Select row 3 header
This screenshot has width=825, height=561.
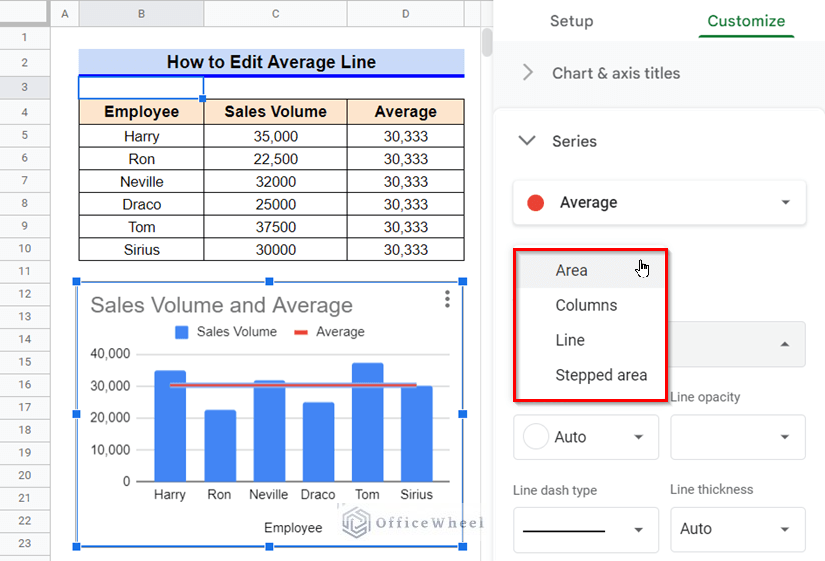click(x=25, y=87)
